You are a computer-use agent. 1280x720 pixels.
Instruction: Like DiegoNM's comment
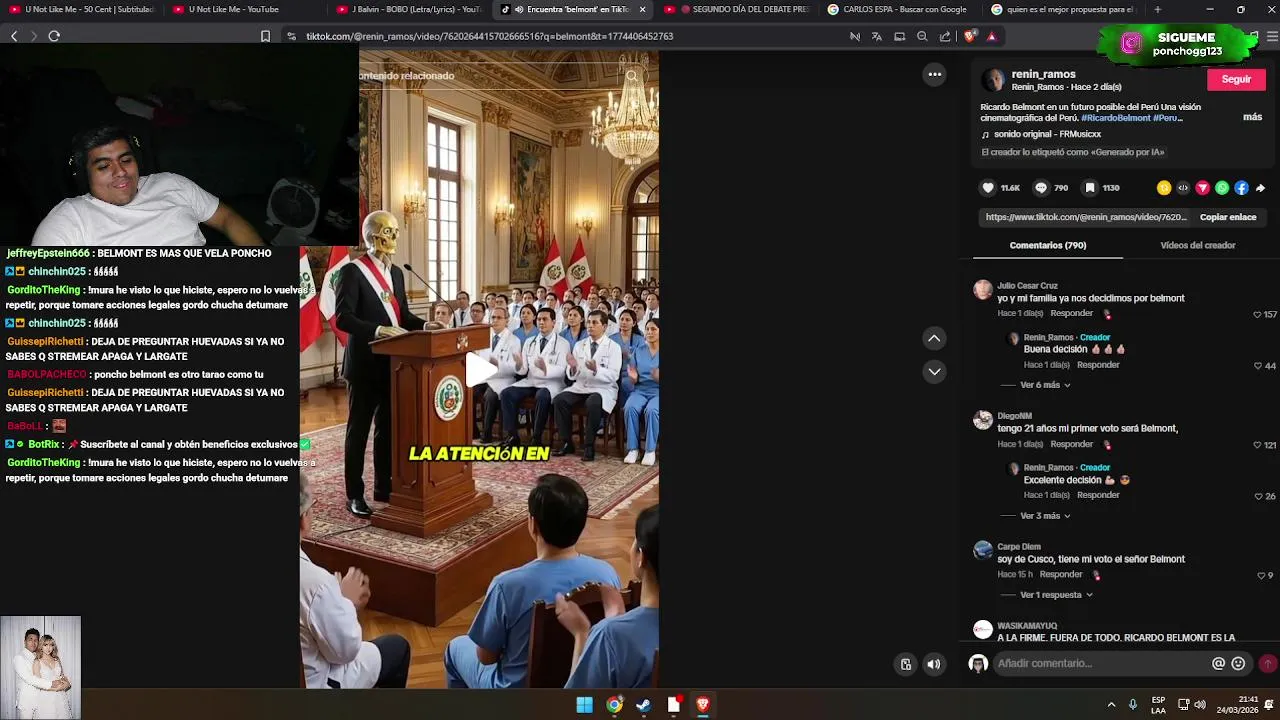coord(1258,445)
